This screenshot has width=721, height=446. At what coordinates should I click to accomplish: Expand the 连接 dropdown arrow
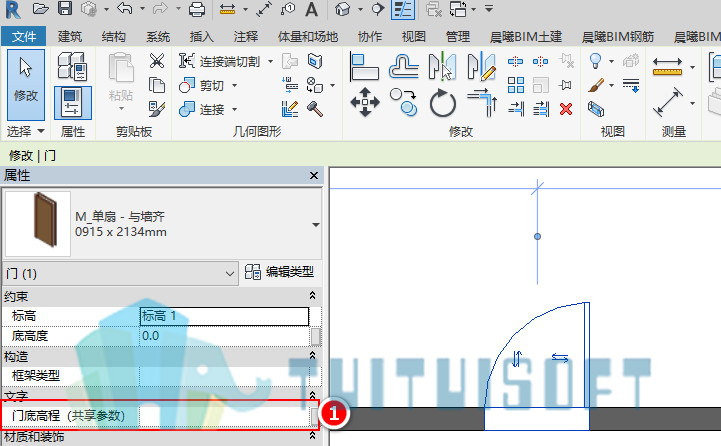click(x=235, y=109)
